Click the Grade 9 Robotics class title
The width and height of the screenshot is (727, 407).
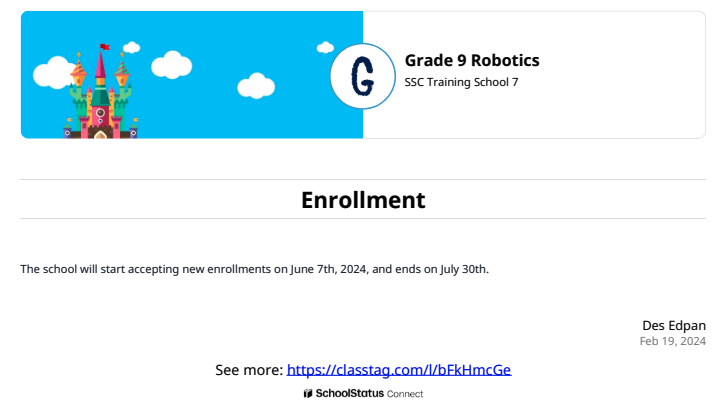click(472, 60)
